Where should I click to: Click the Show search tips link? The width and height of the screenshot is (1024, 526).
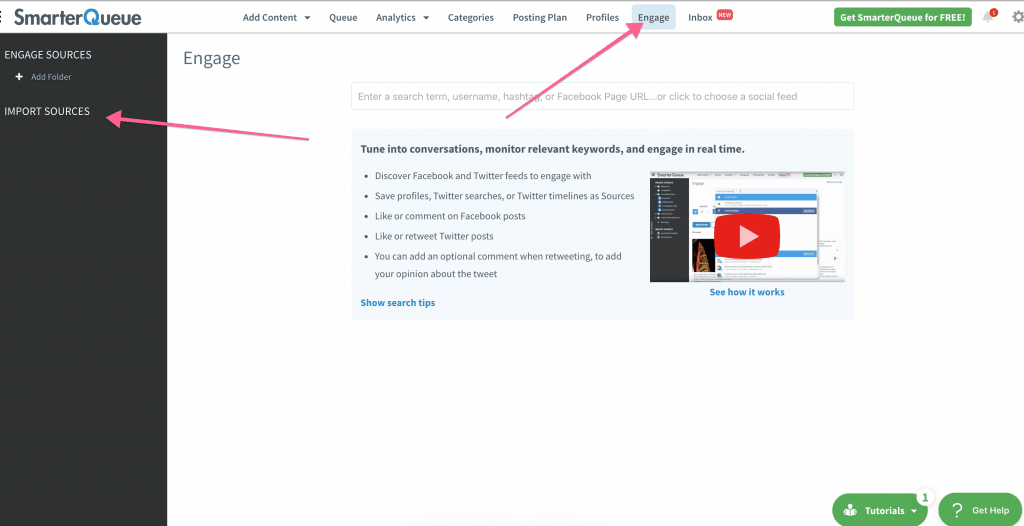[398, 303]
